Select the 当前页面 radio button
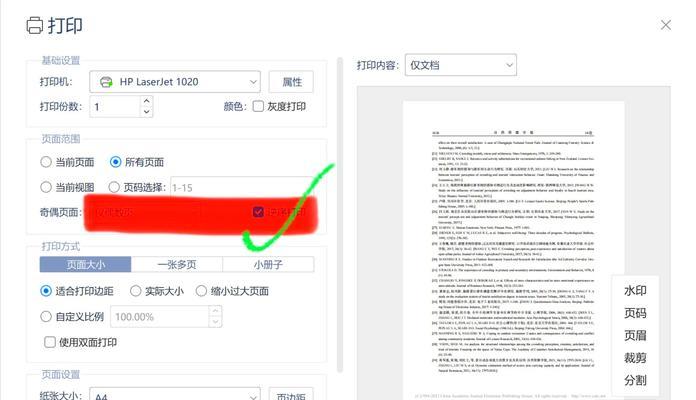This screenshot has height=400, width=696. (x=46, y=162)
